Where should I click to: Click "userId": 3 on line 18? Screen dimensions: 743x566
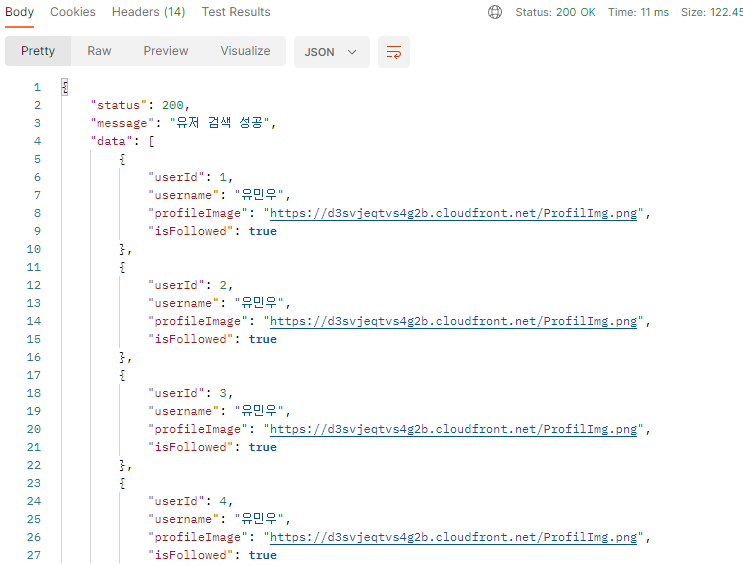pos(189,393)
